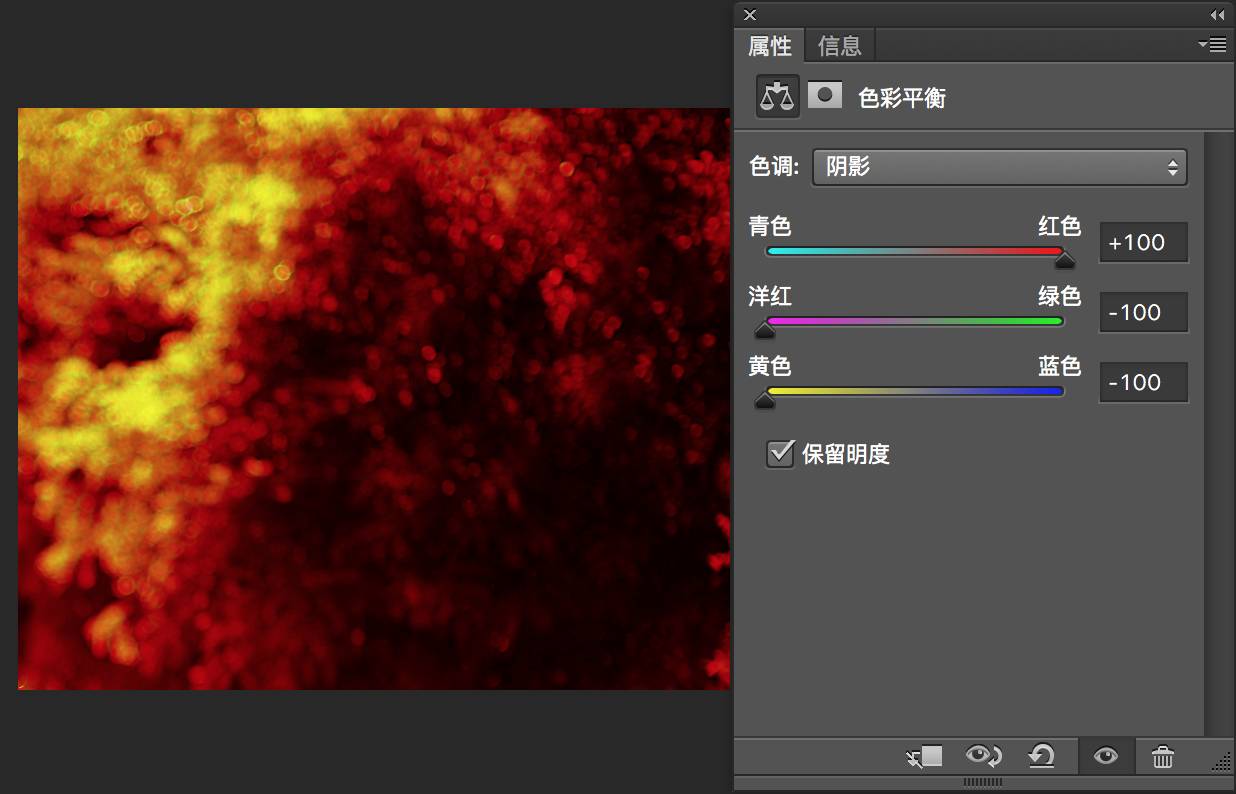This screenshot has width=1236, height=794.
Task: Click the 黄色-蓝色 slider handle
Action: point(765,400)
